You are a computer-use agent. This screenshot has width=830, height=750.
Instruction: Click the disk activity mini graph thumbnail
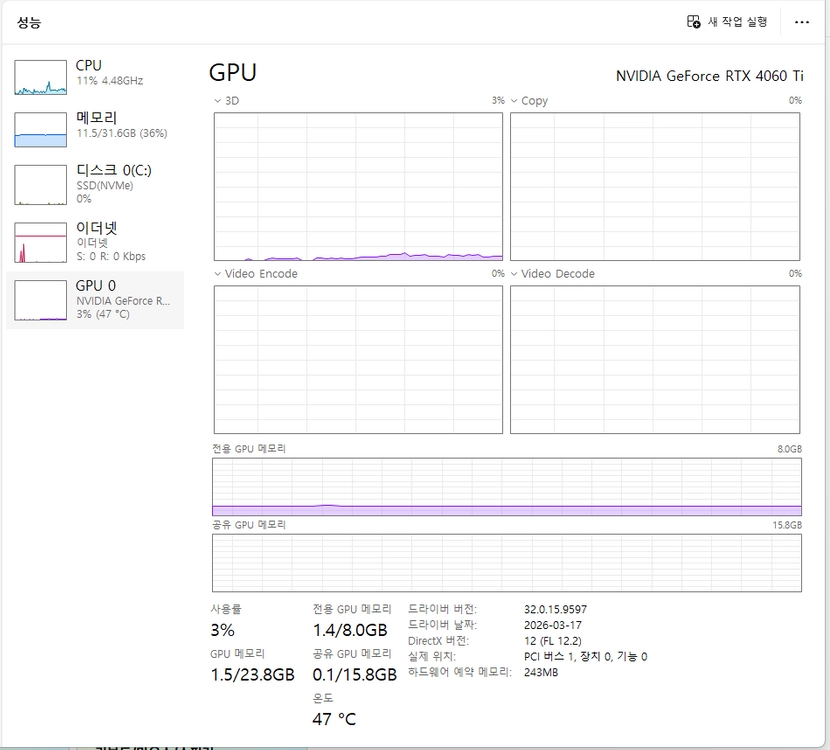coord(40,185)
